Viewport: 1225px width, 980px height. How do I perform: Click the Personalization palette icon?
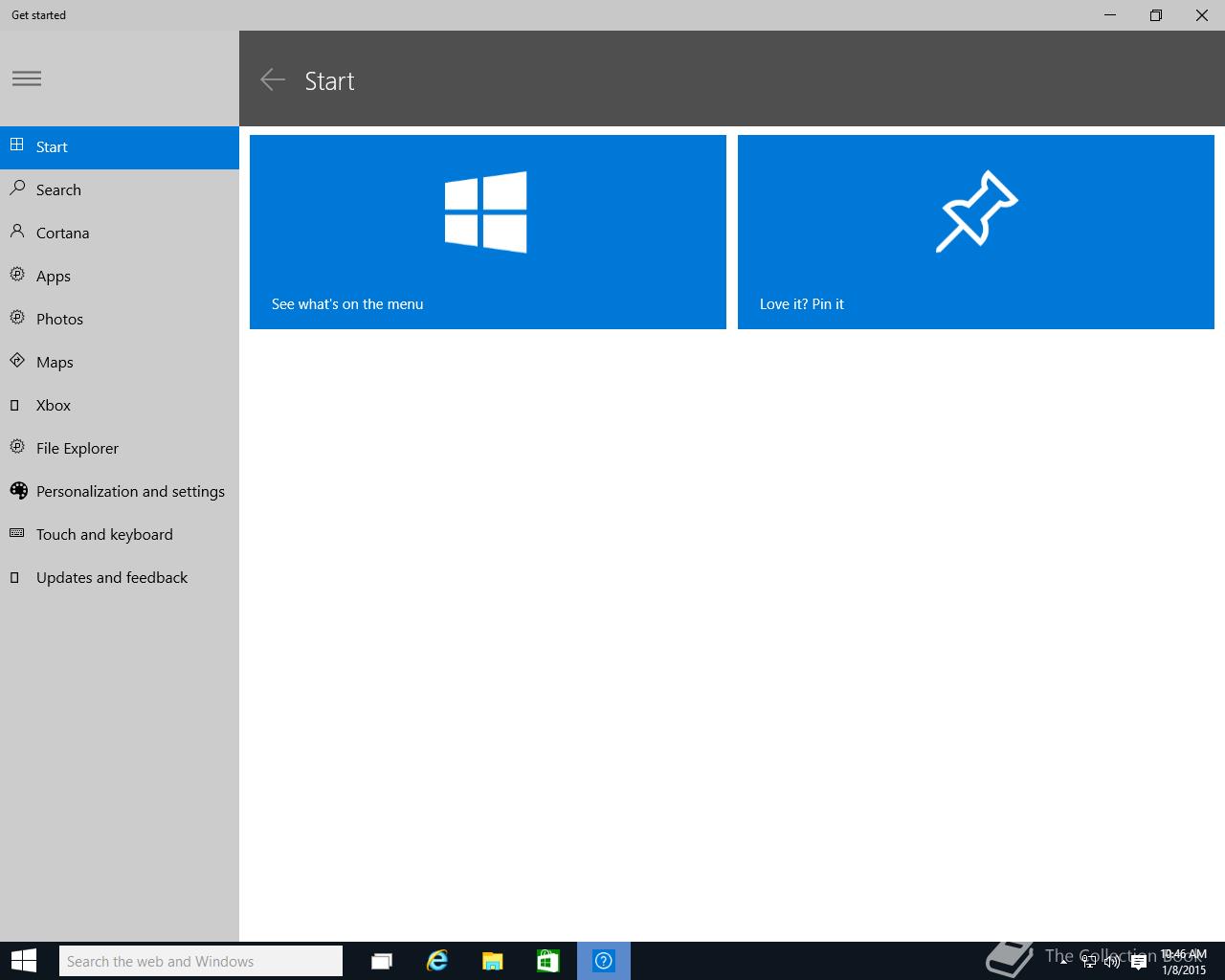pos(18,490)
